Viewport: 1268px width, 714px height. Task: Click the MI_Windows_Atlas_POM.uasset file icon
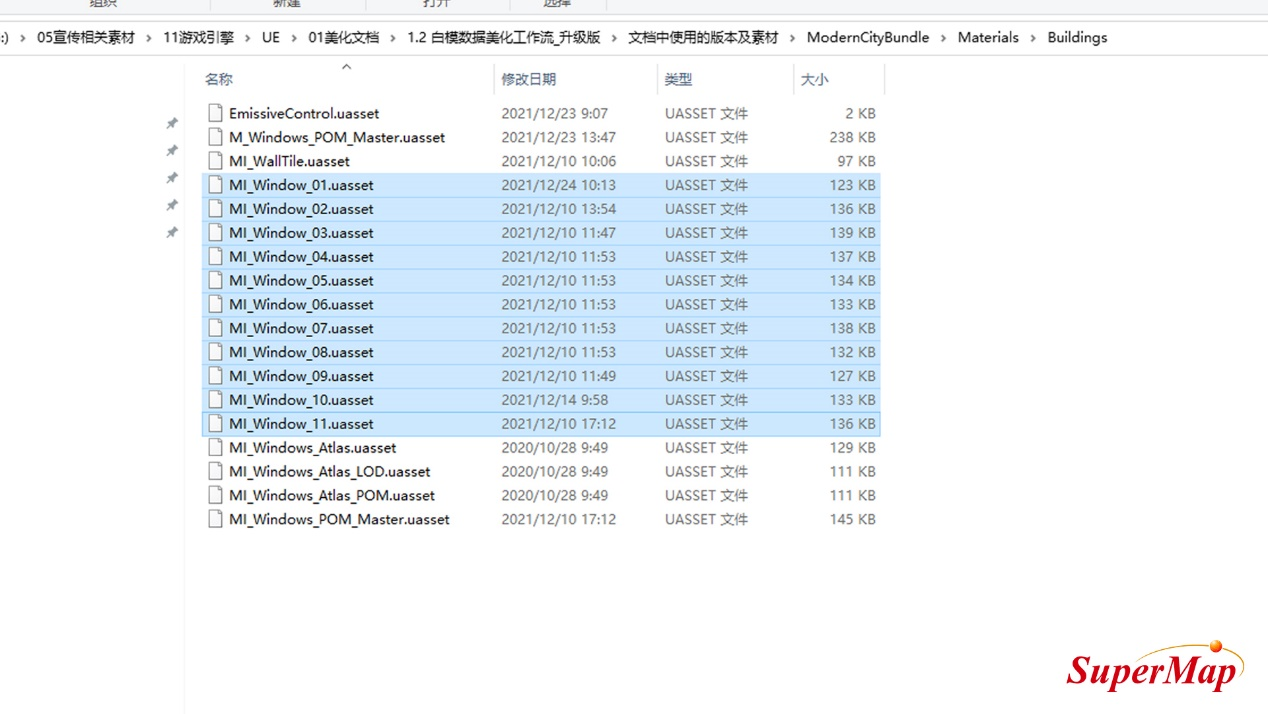click(214, 495)
